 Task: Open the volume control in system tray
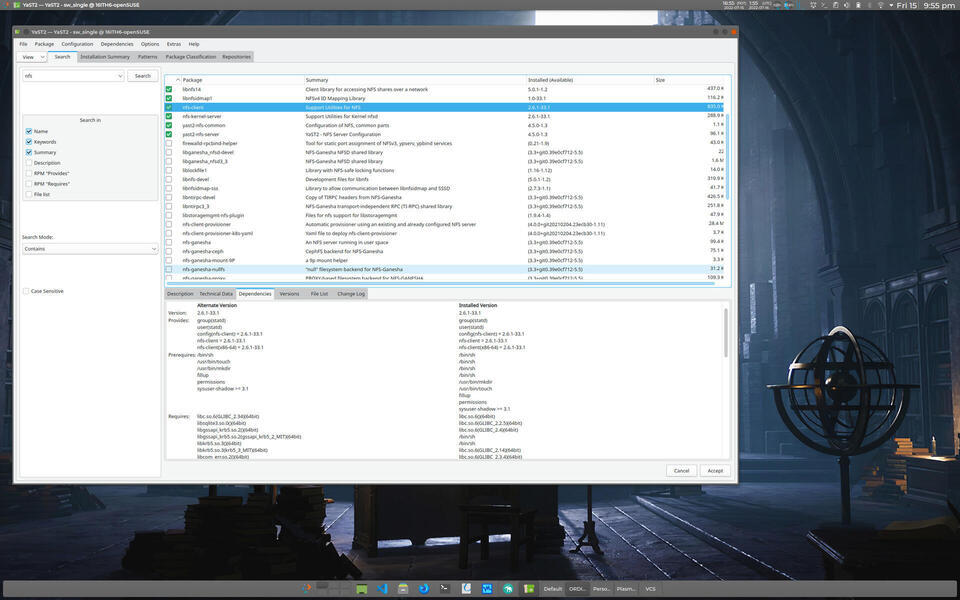[x=846, y=6]
